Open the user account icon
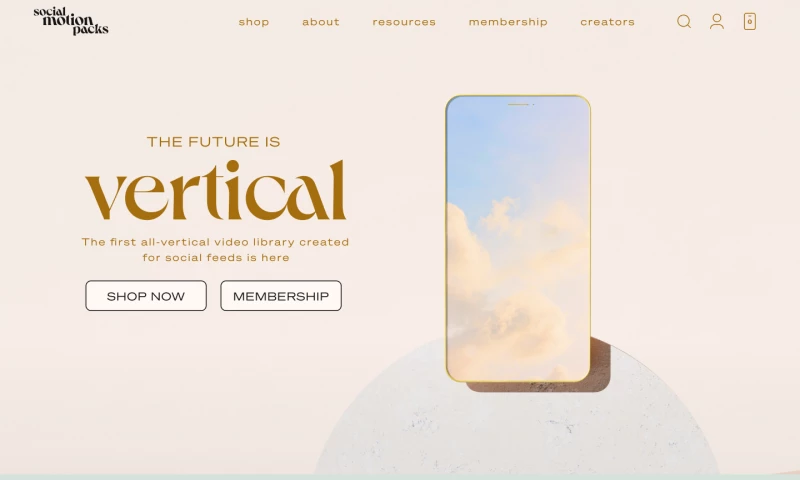The image size is (800, 480). (x=717, y=21)
